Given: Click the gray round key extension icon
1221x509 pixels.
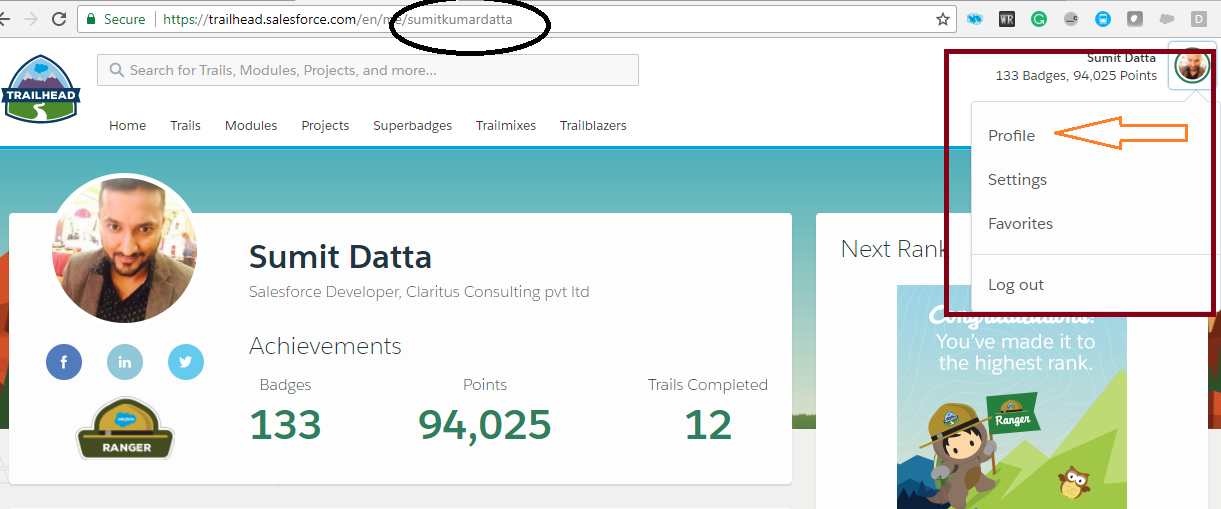Looking at the screenshot, I should point(1071,19).
